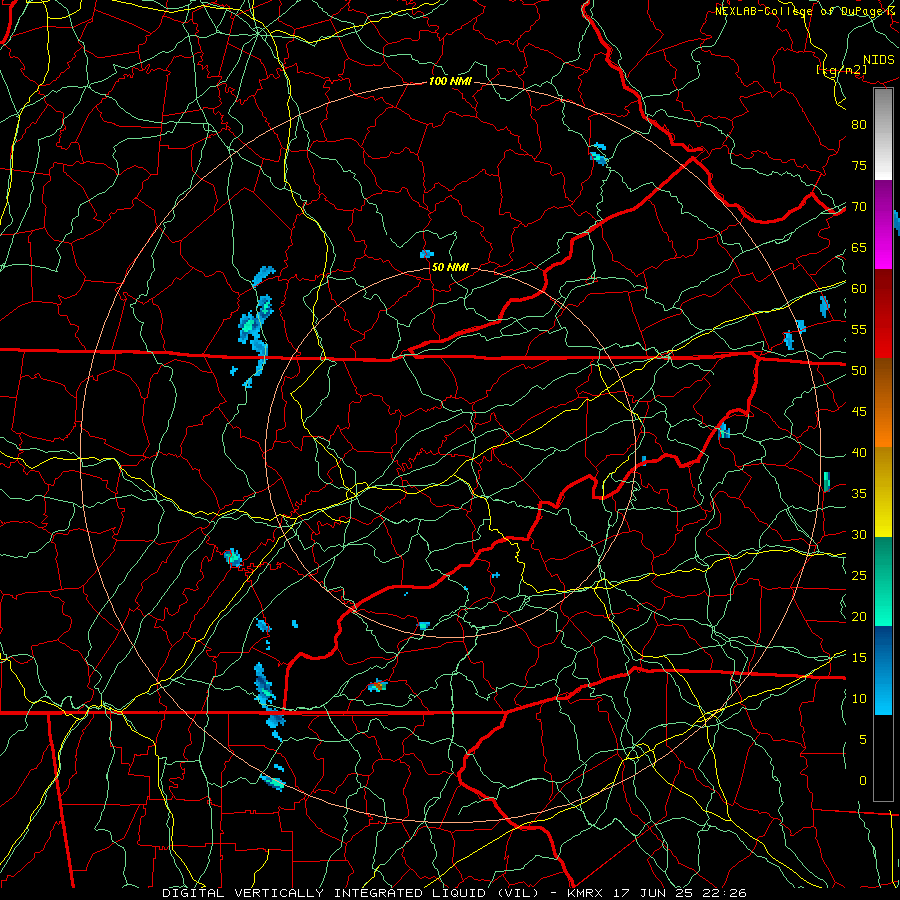Image resolution: width=900 pixels, height=900 pixels.
Task: Click the 75 value on the color scale
Action: (859, 166)
